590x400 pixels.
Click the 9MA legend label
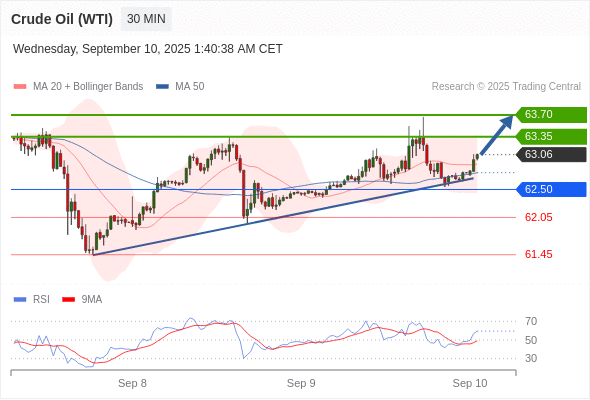tap(92, 300)
